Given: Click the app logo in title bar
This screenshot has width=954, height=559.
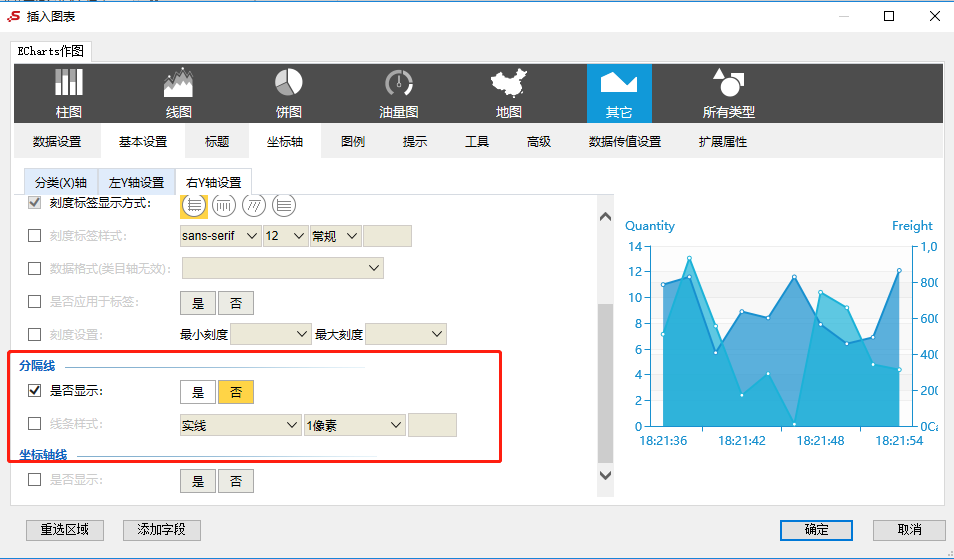Looking at the screenshot, I should [x=13, y=16].
